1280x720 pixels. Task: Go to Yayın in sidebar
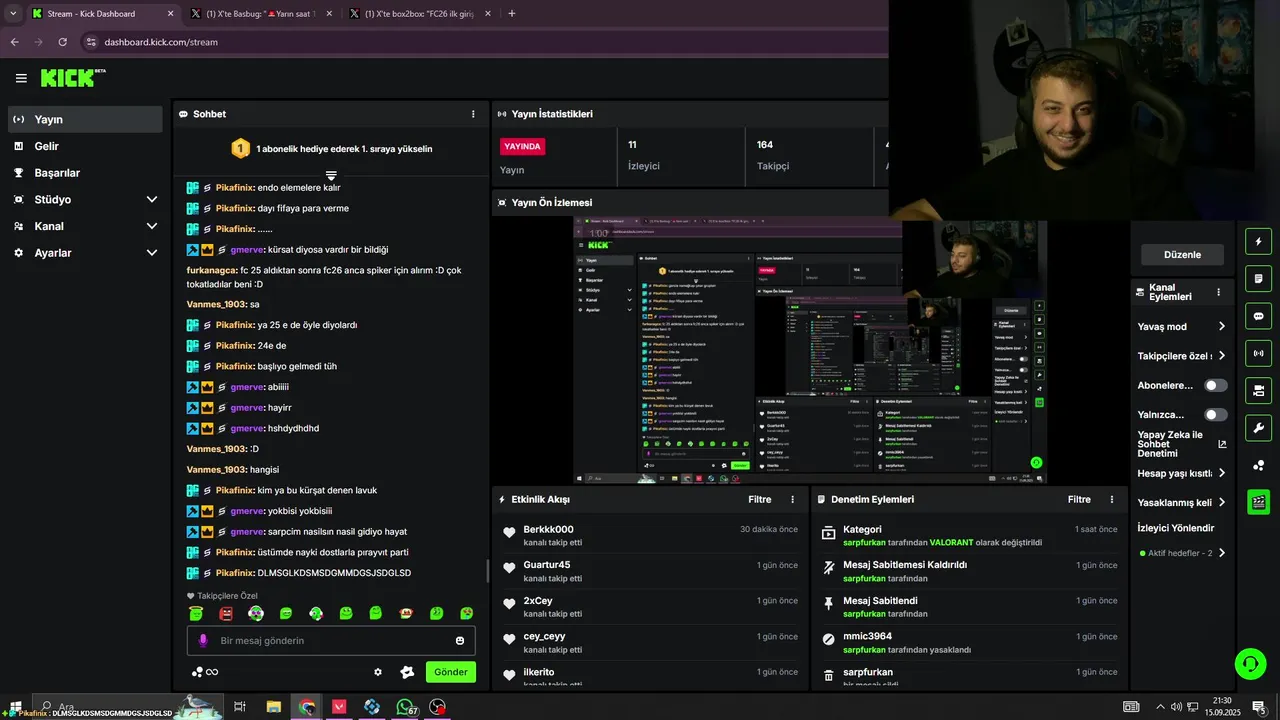(85, 119)
